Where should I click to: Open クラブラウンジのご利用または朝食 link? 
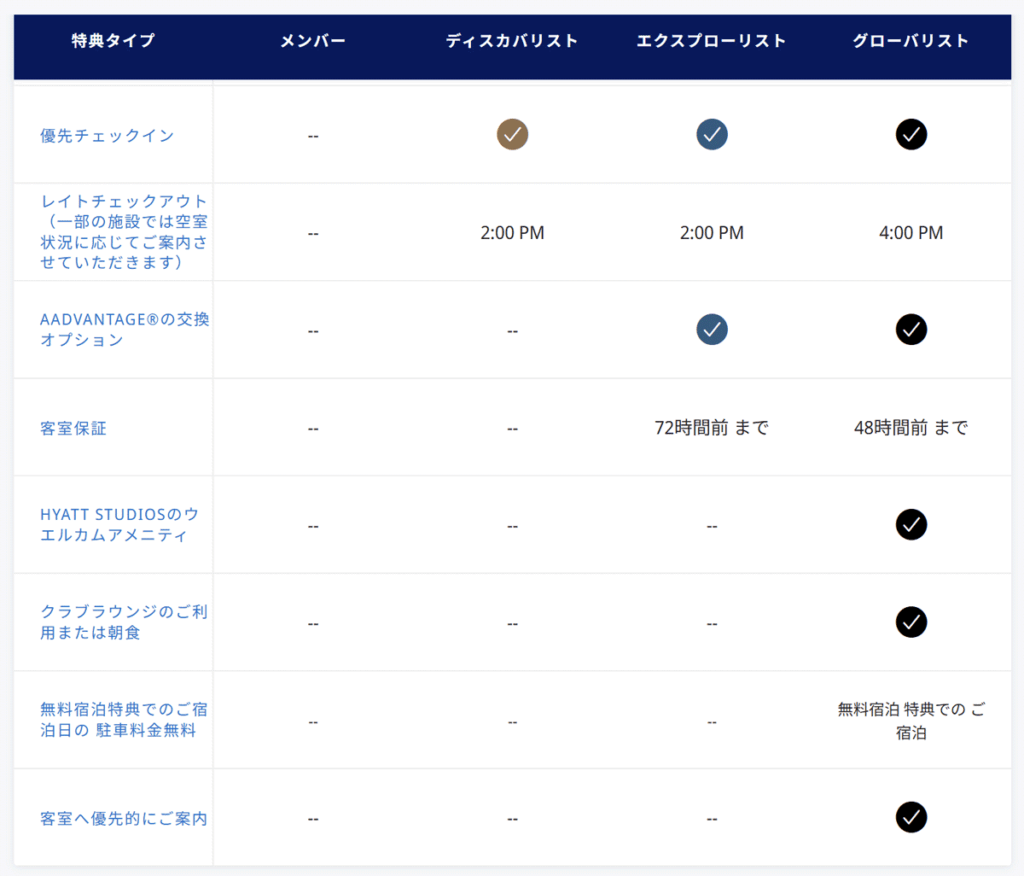[123, 622]
